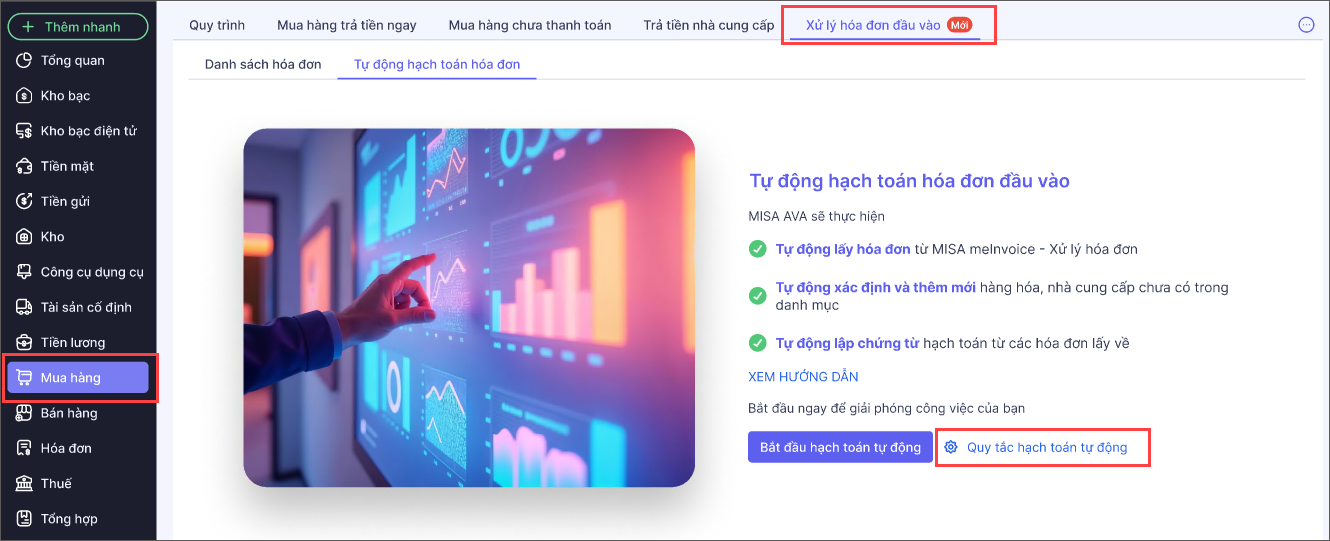1330x541 pixels.
Task: Click the Tổng hợp sidebar icon
Action: click(x=25, y=519)
